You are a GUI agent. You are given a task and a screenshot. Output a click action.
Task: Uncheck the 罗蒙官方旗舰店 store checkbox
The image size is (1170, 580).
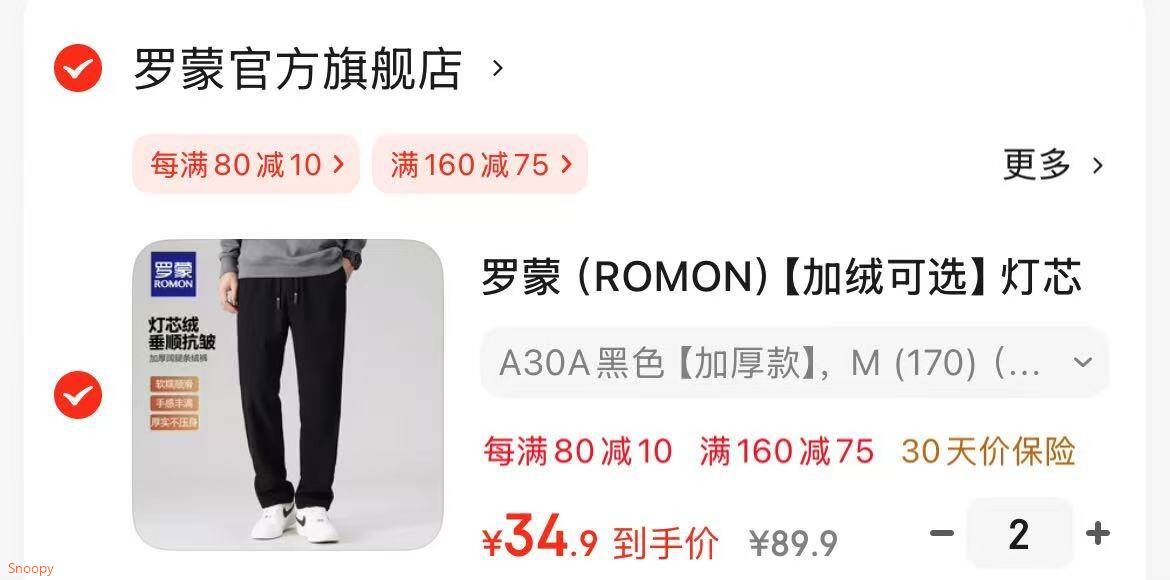click(x=78, y=68)
